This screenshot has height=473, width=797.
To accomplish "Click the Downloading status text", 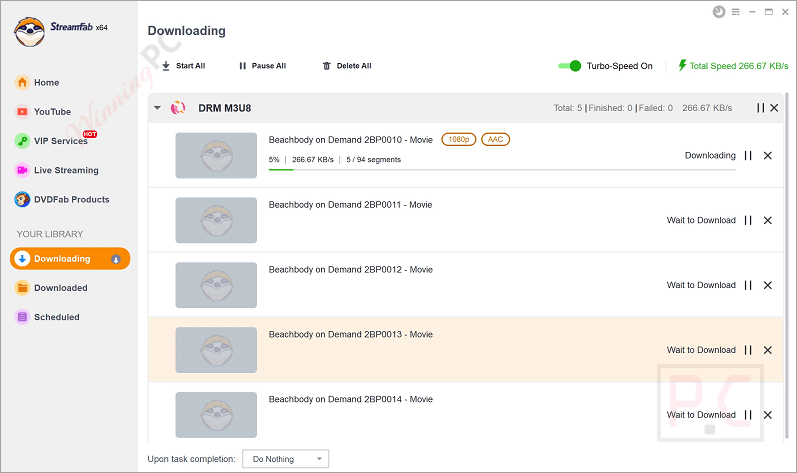I will 710,155.
